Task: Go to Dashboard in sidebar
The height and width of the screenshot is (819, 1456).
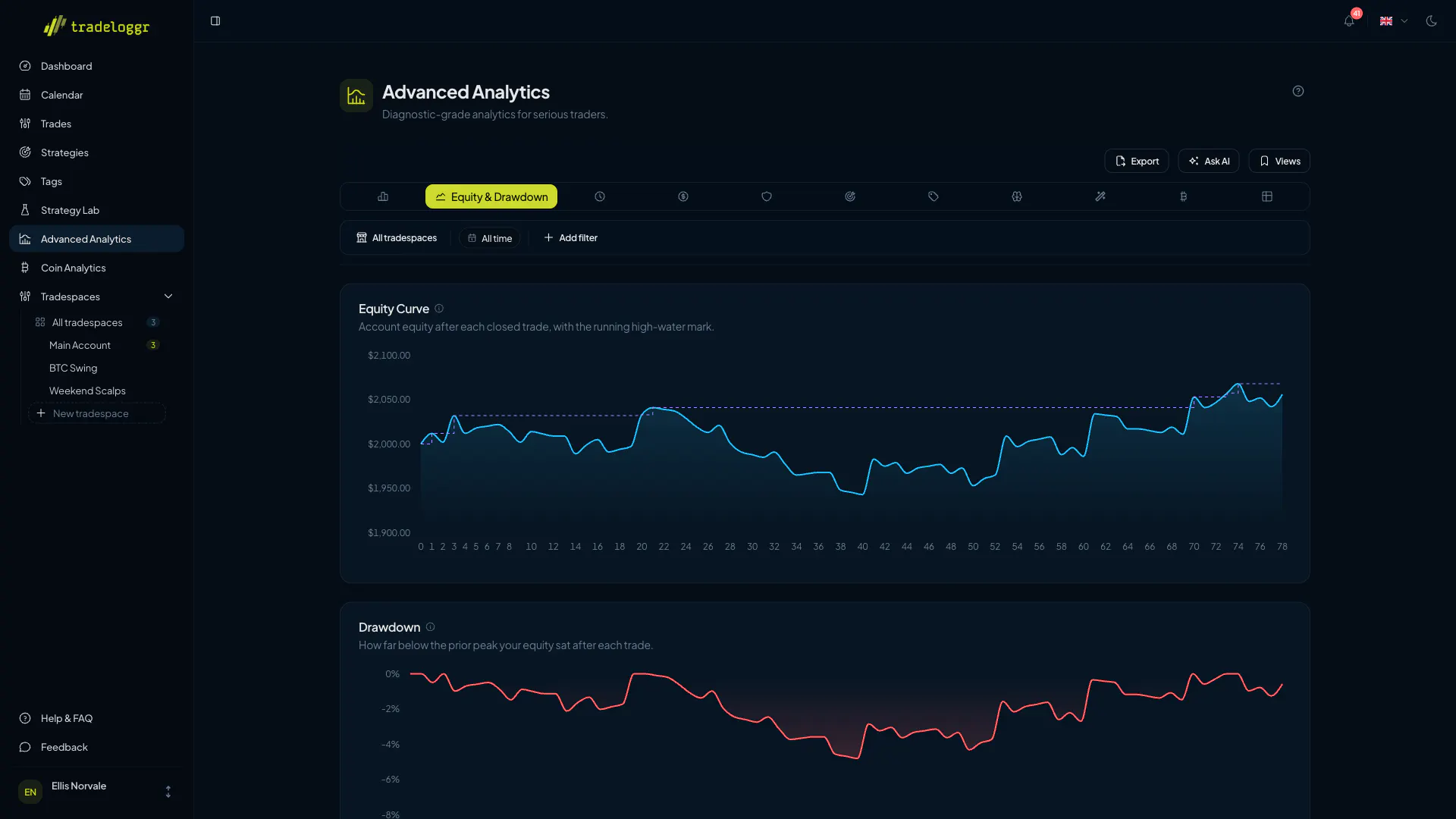Action: 96,66
